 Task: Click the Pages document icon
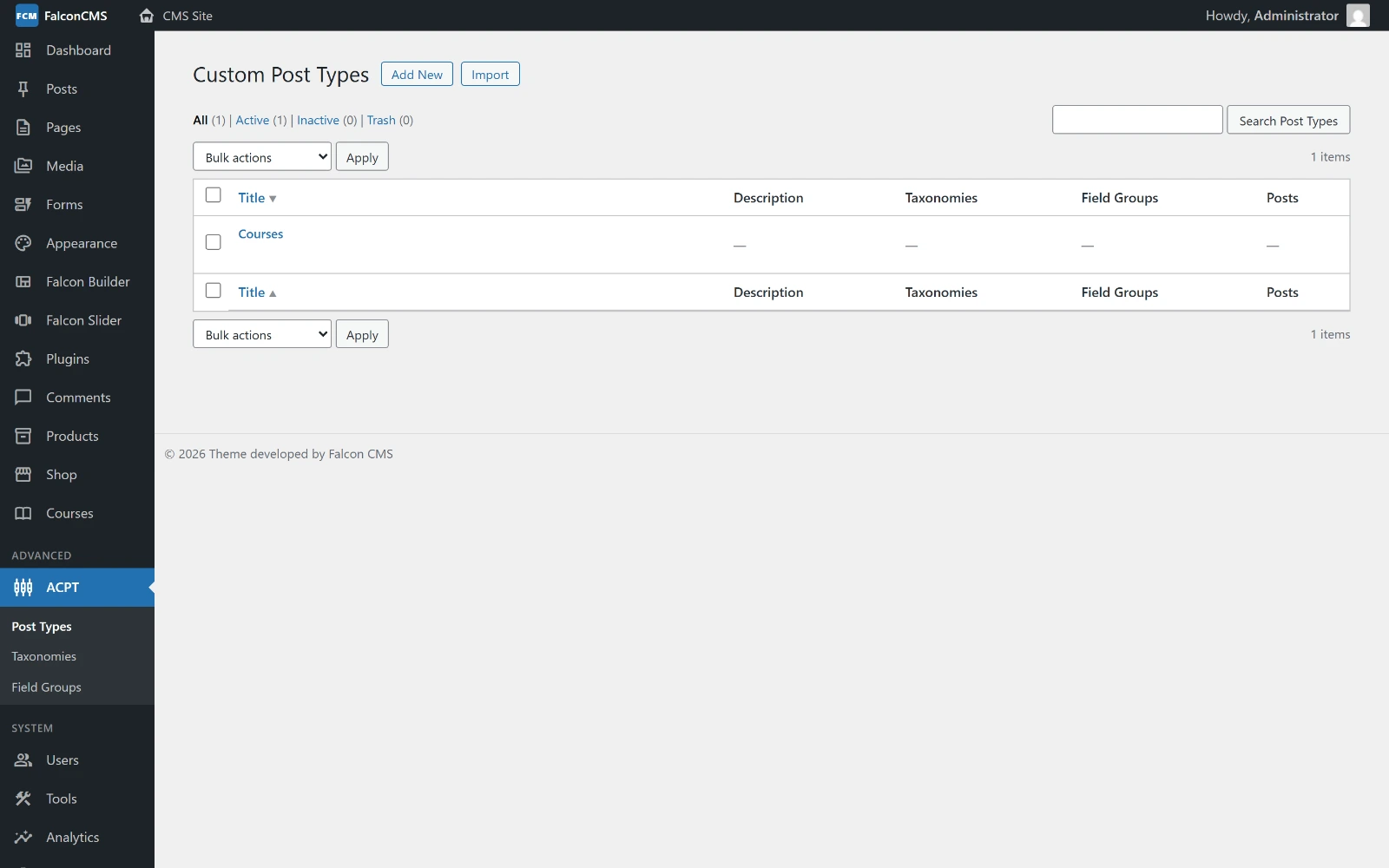point(23,128)
